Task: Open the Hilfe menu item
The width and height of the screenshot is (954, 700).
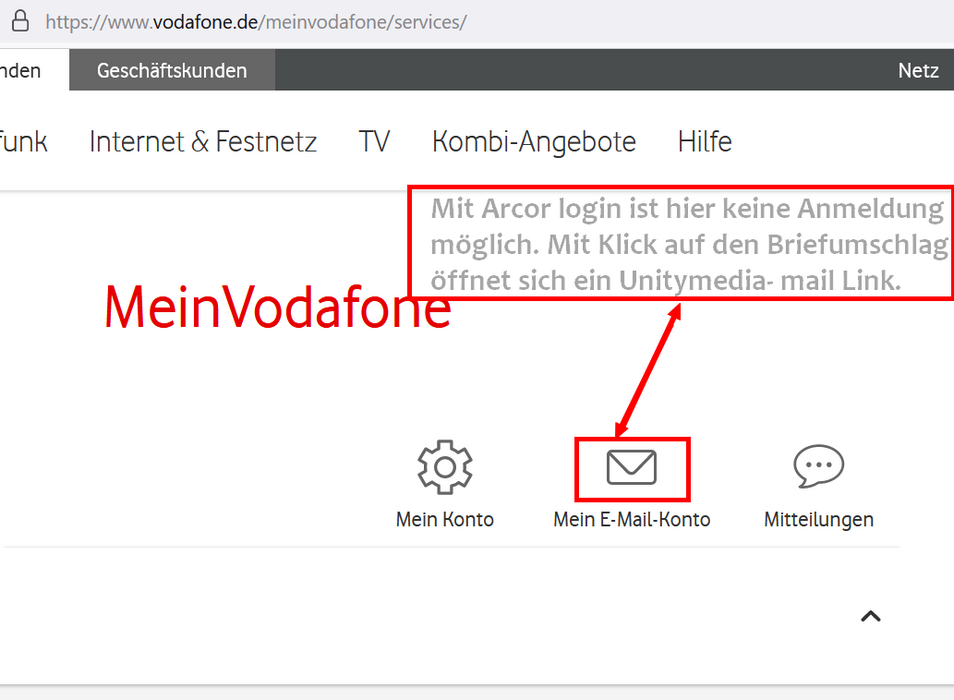Action: [704, 141]
